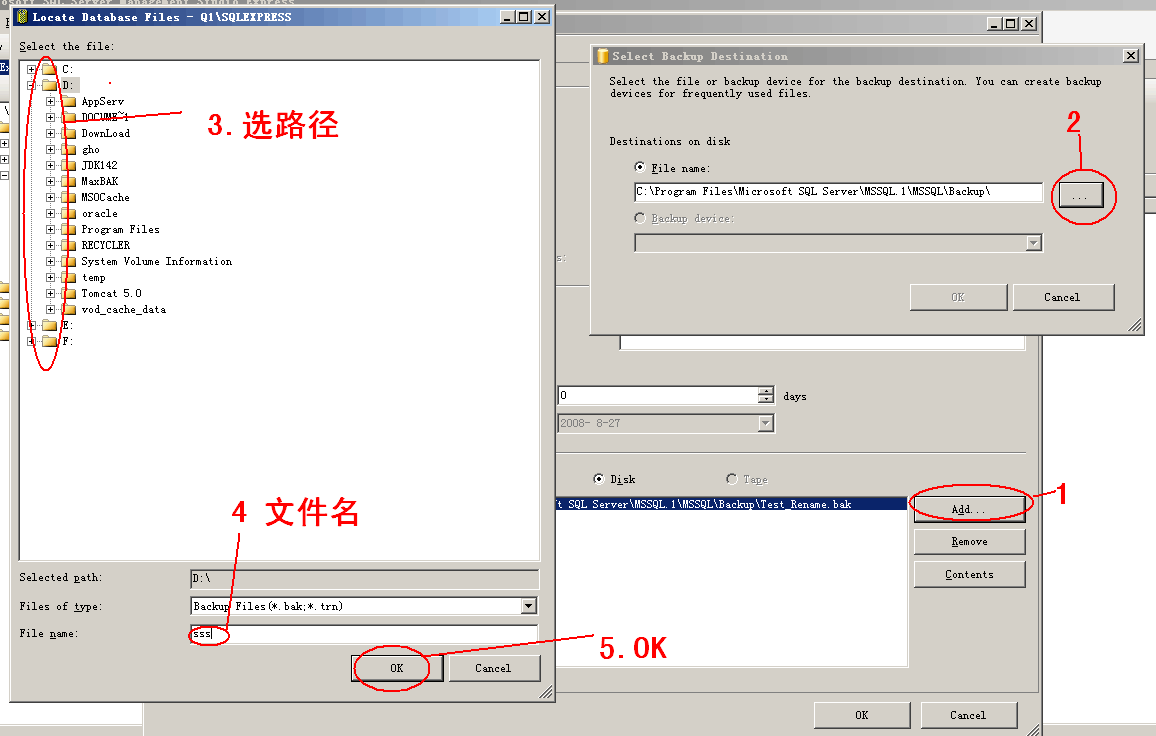Click OK in Locate Database Files dialog

[397, 668]
